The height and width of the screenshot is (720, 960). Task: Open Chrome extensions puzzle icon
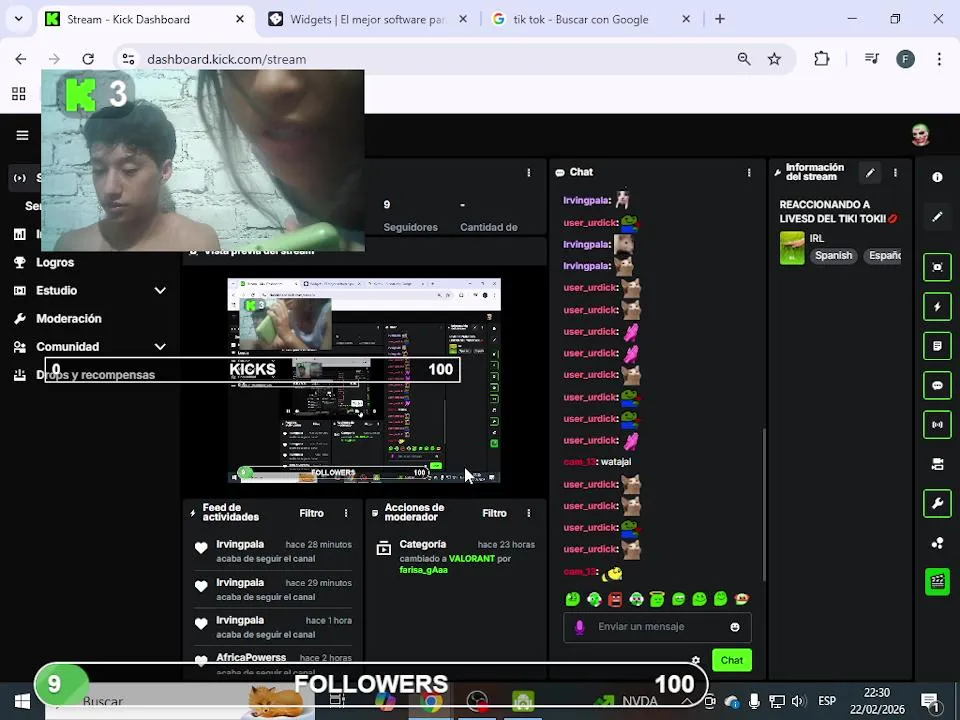tap(821, 59)
